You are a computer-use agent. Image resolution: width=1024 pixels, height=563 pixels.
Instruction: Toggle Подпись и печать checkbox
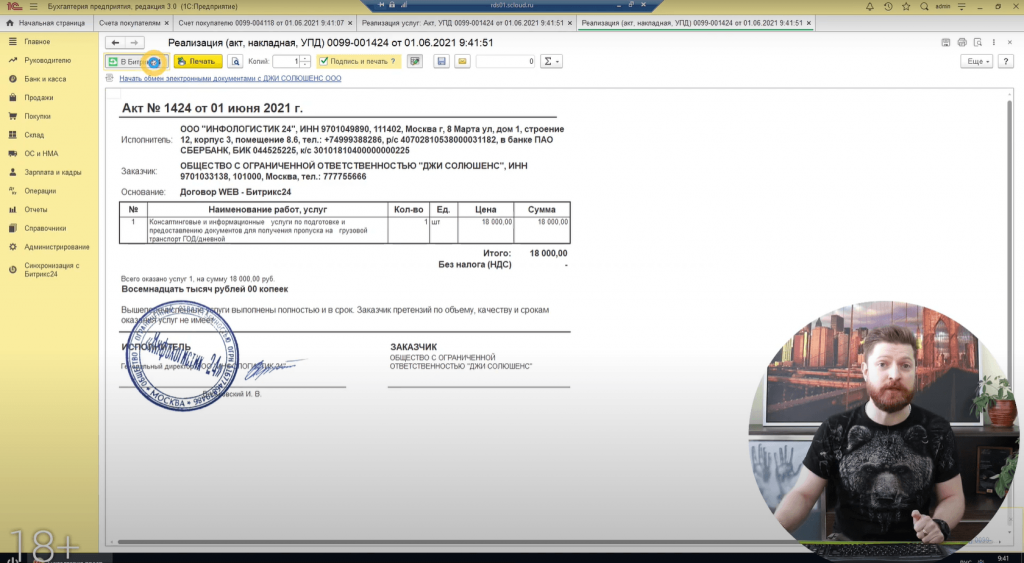click(x=323, y=61)
